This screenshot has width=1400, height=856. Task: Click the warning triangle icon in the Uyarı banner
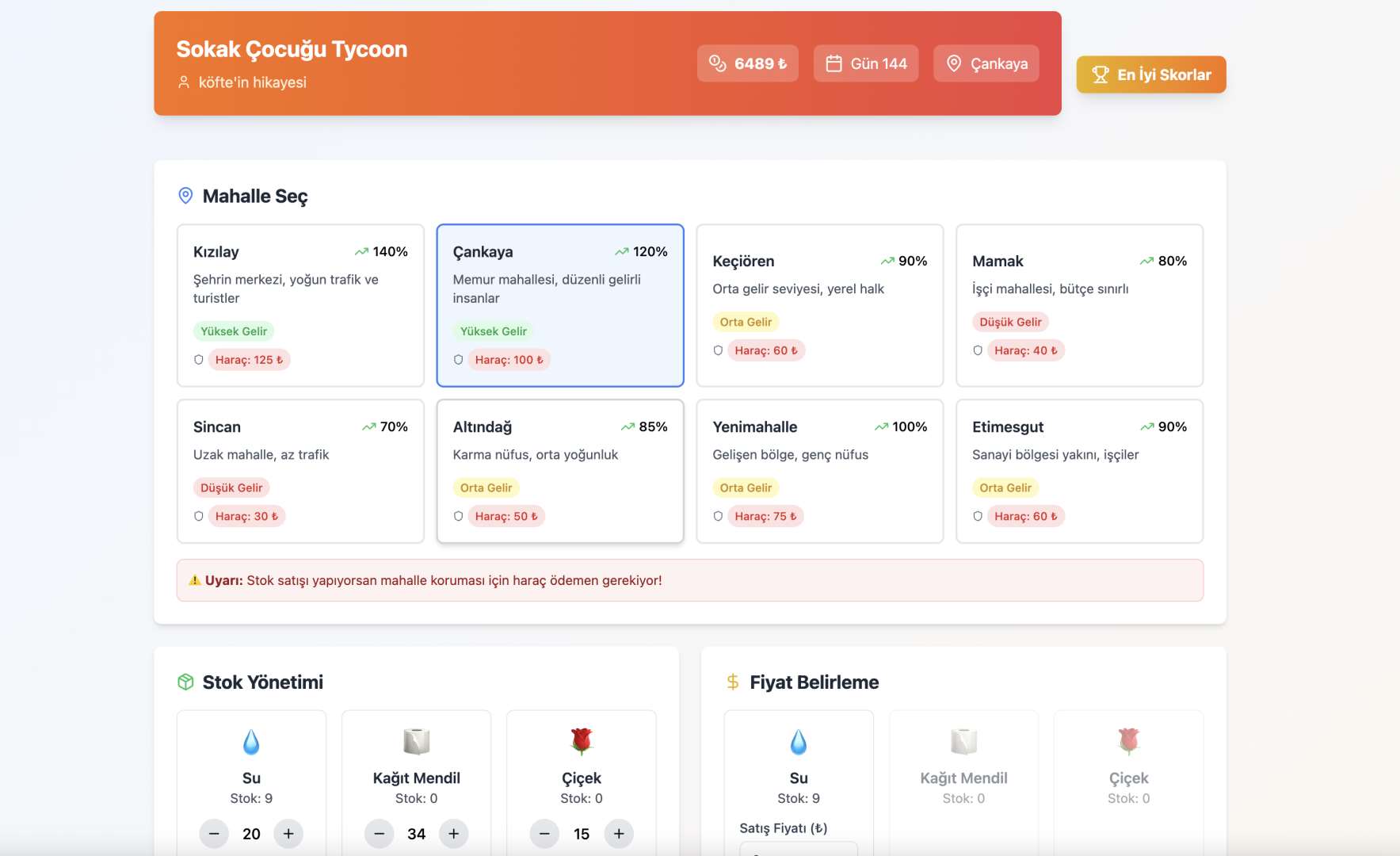pyautogui.click(x=195, y=580)
